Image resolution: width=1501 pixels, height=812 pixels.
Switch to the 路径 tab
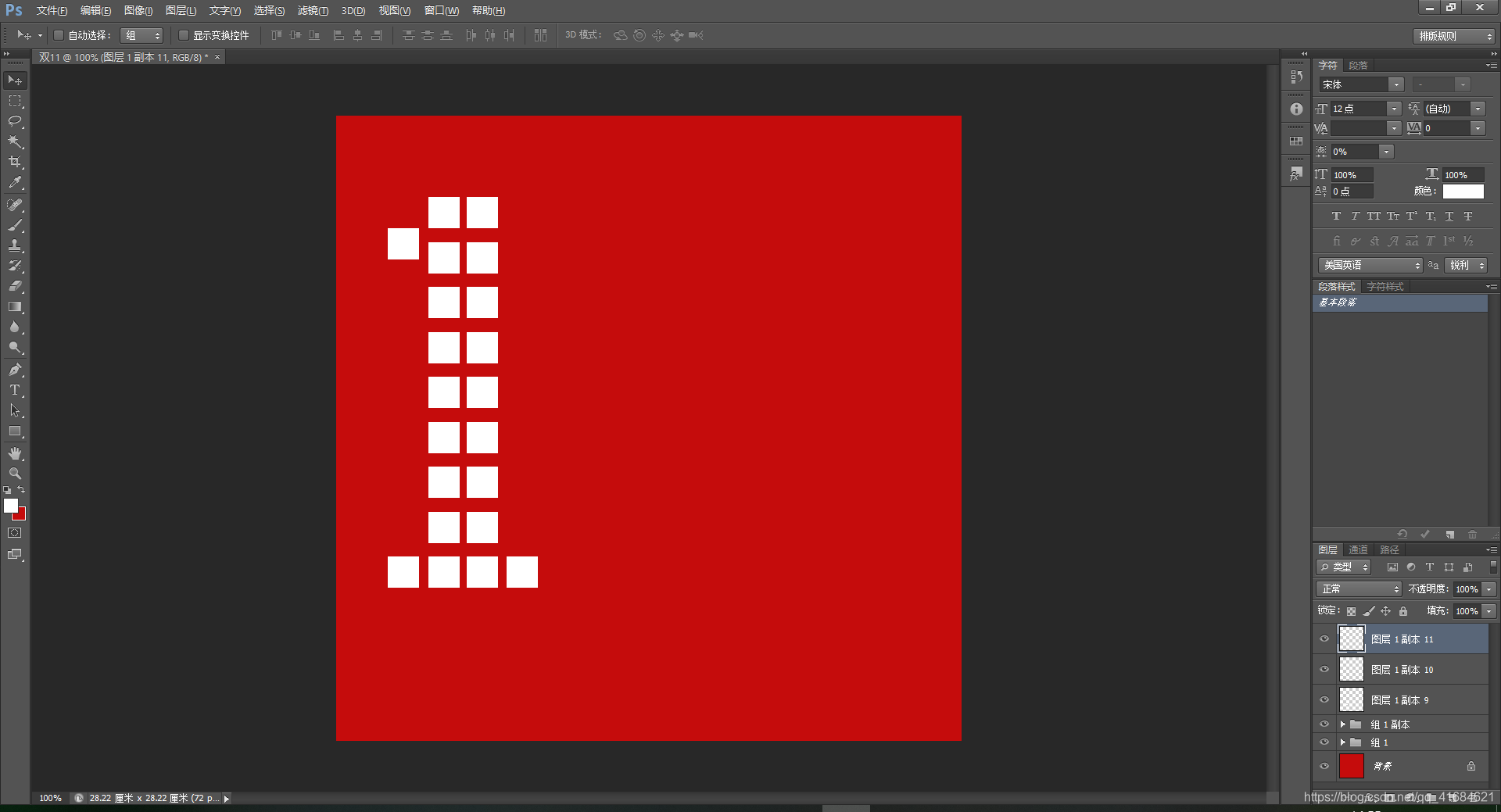click(x=1389, y=550)
